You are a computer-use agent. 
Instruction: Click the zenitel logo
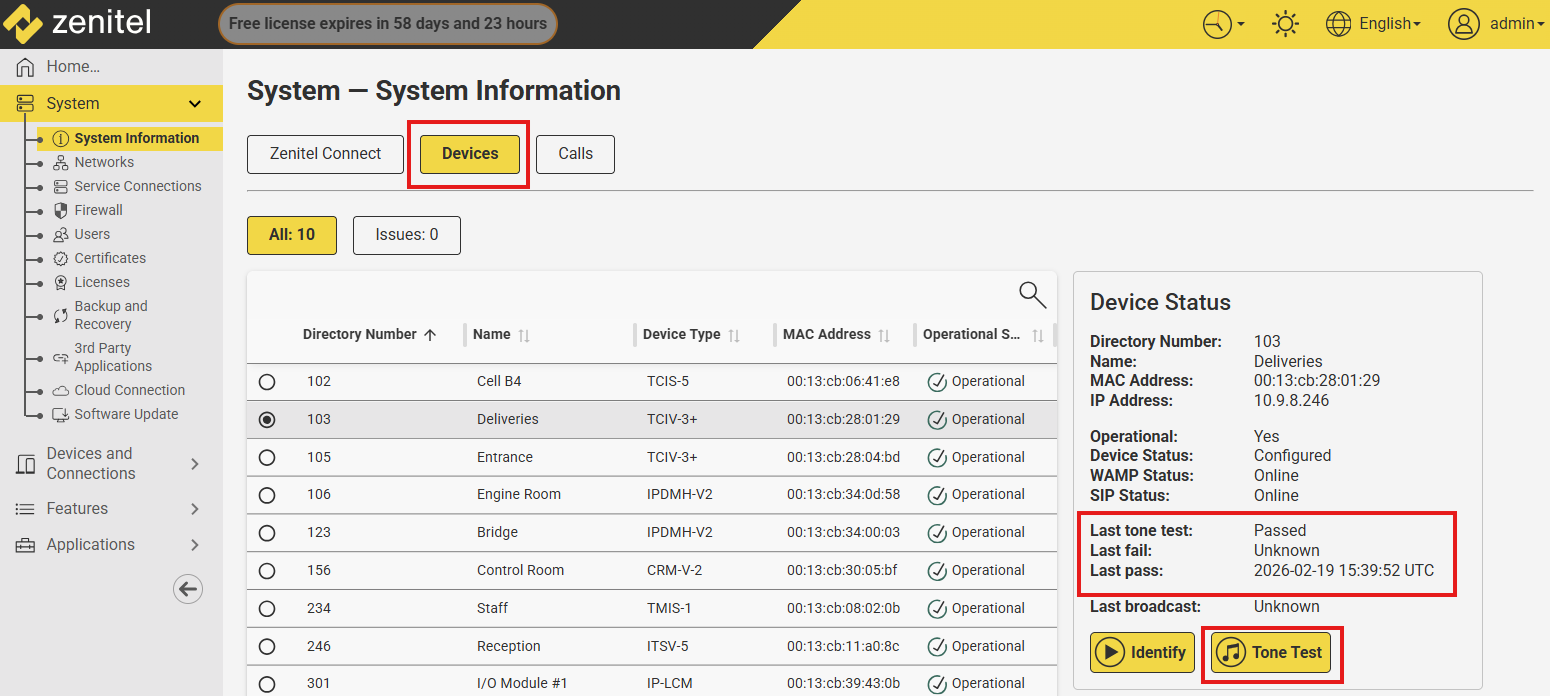pos(78,24)
